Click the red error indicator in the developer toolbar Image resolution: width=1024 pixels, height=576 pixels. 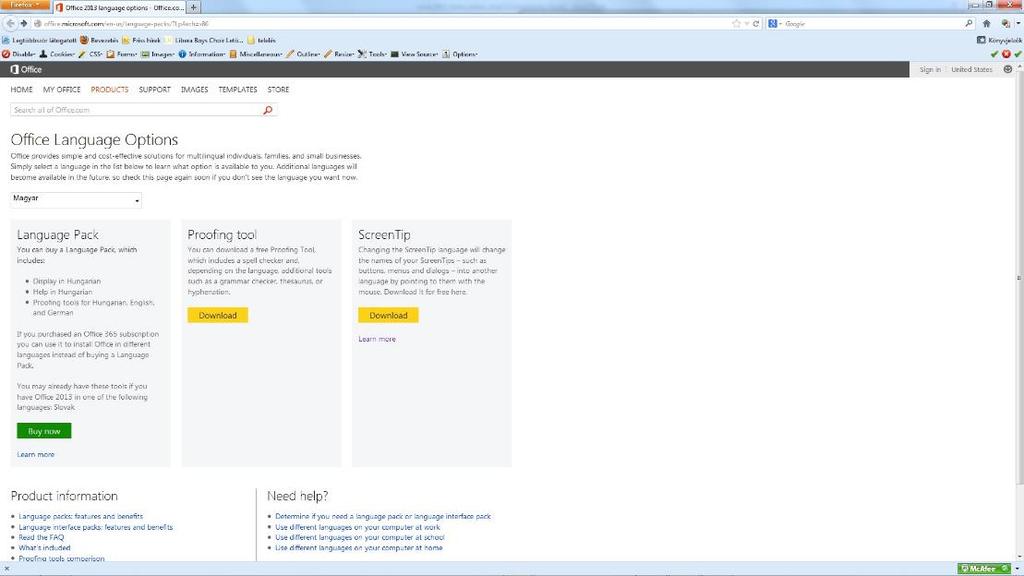(1006, 54)
